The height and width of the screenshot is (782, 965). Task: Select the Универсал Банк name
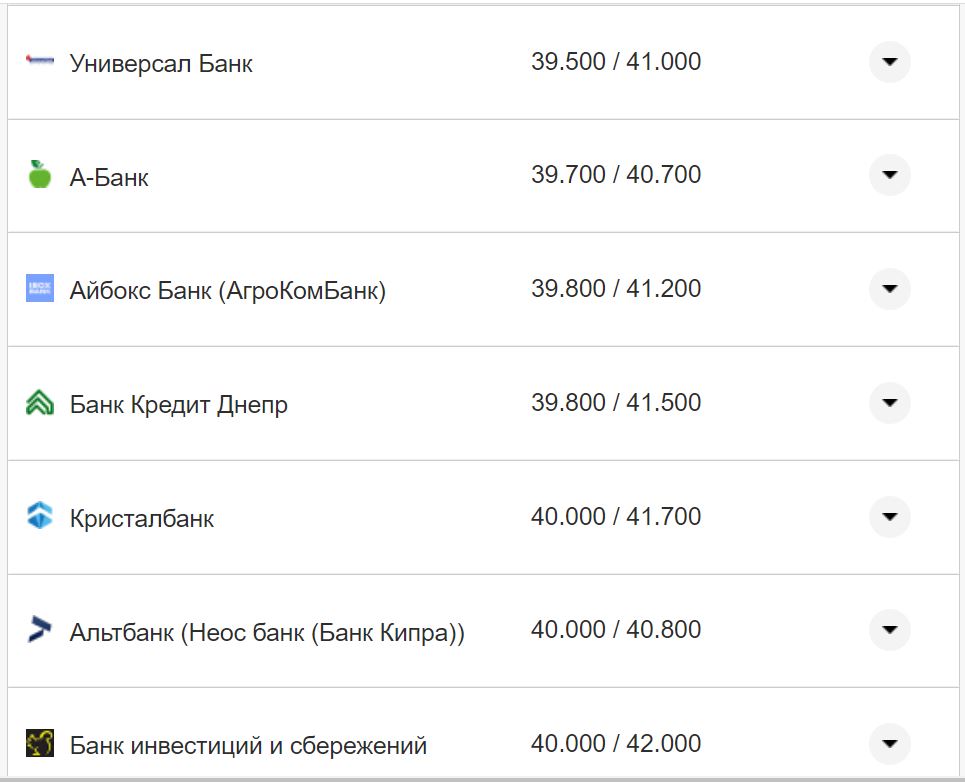click(x=160, y=63)
